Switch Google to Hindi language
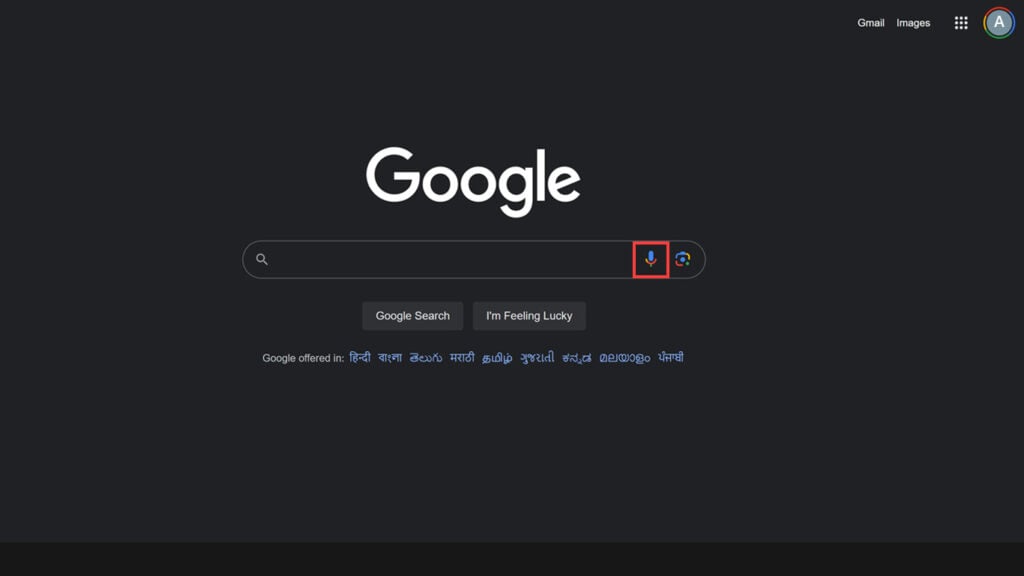The image size is (1024, 576). pyautogui.click(x=360, y=357)
